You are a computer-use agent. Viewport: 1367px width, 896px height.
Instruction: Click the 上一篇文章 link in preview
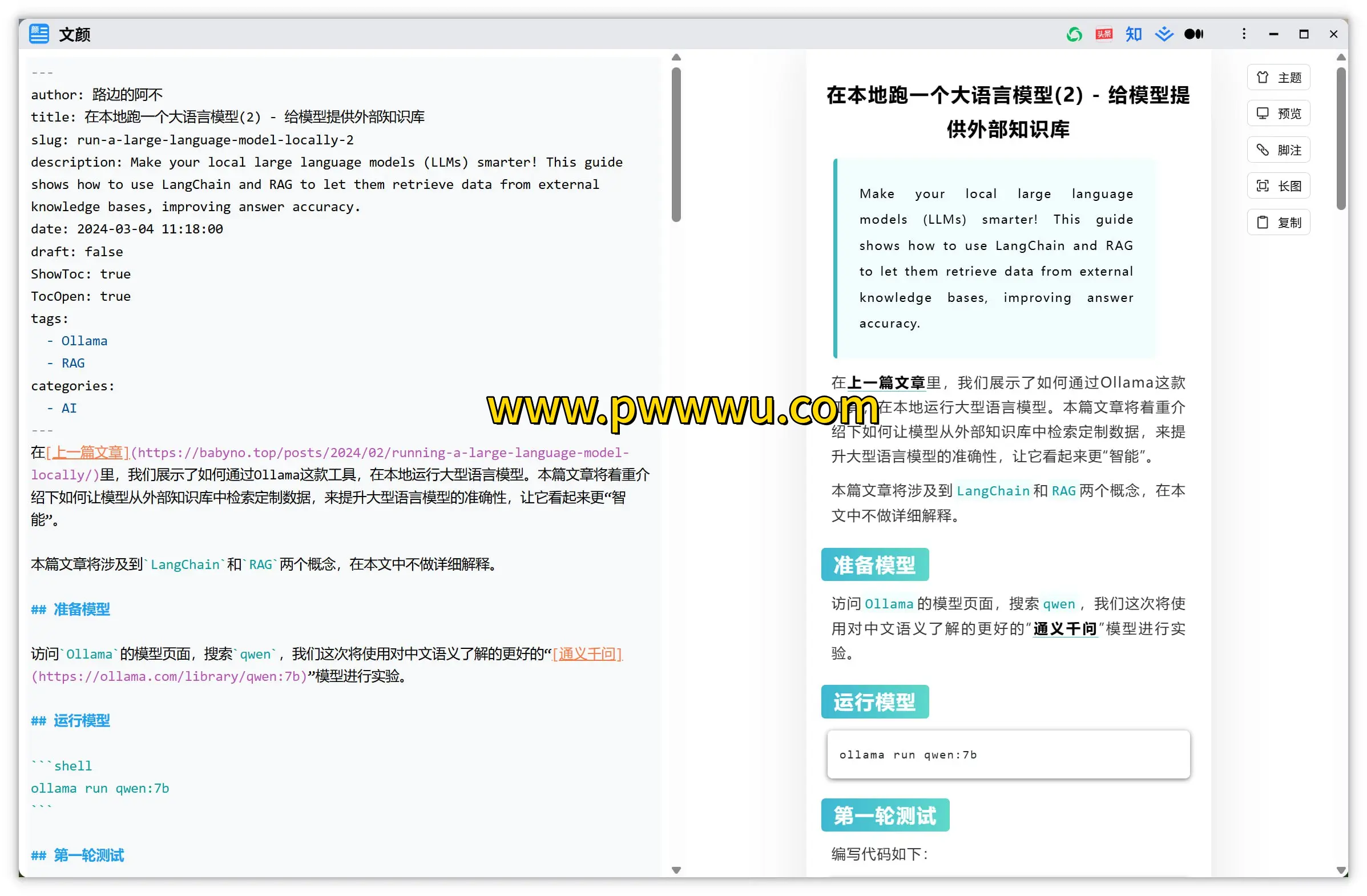[887, 382]
